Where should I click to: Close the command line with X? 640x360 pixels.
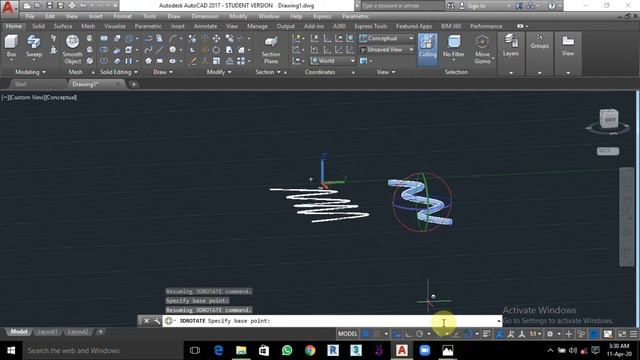147,321
